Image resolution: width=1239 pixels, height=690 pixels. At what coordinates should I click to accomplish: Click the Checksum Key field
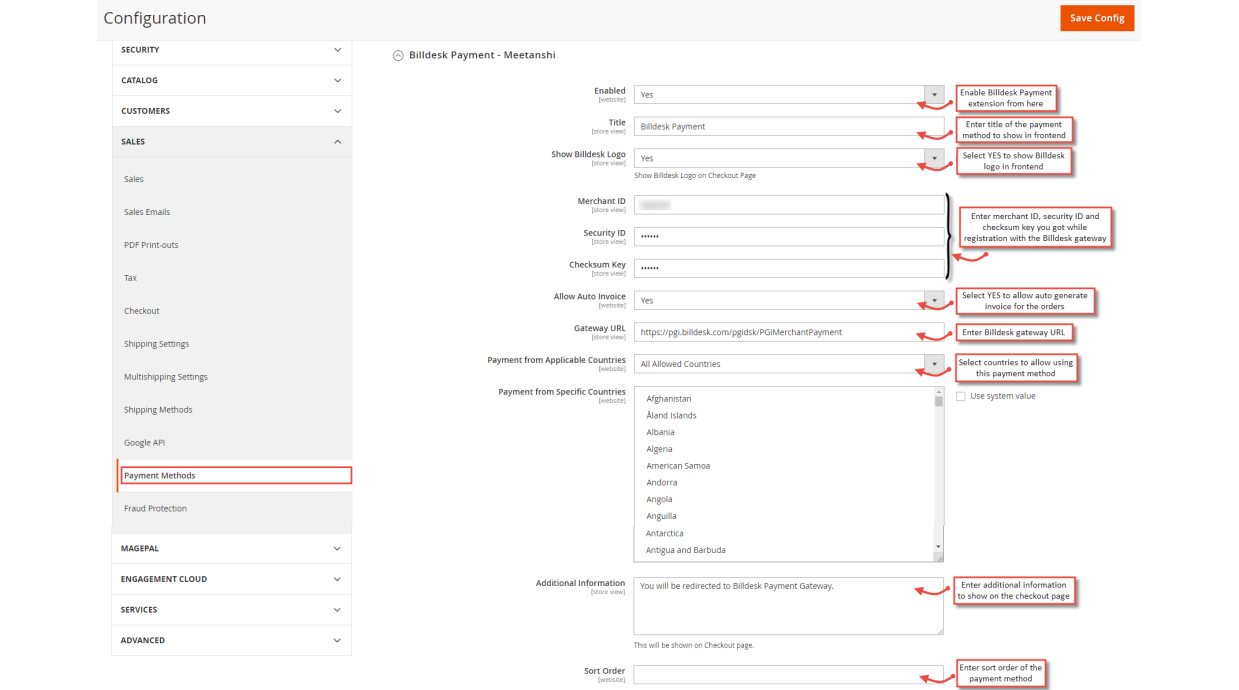click(788, 269)
